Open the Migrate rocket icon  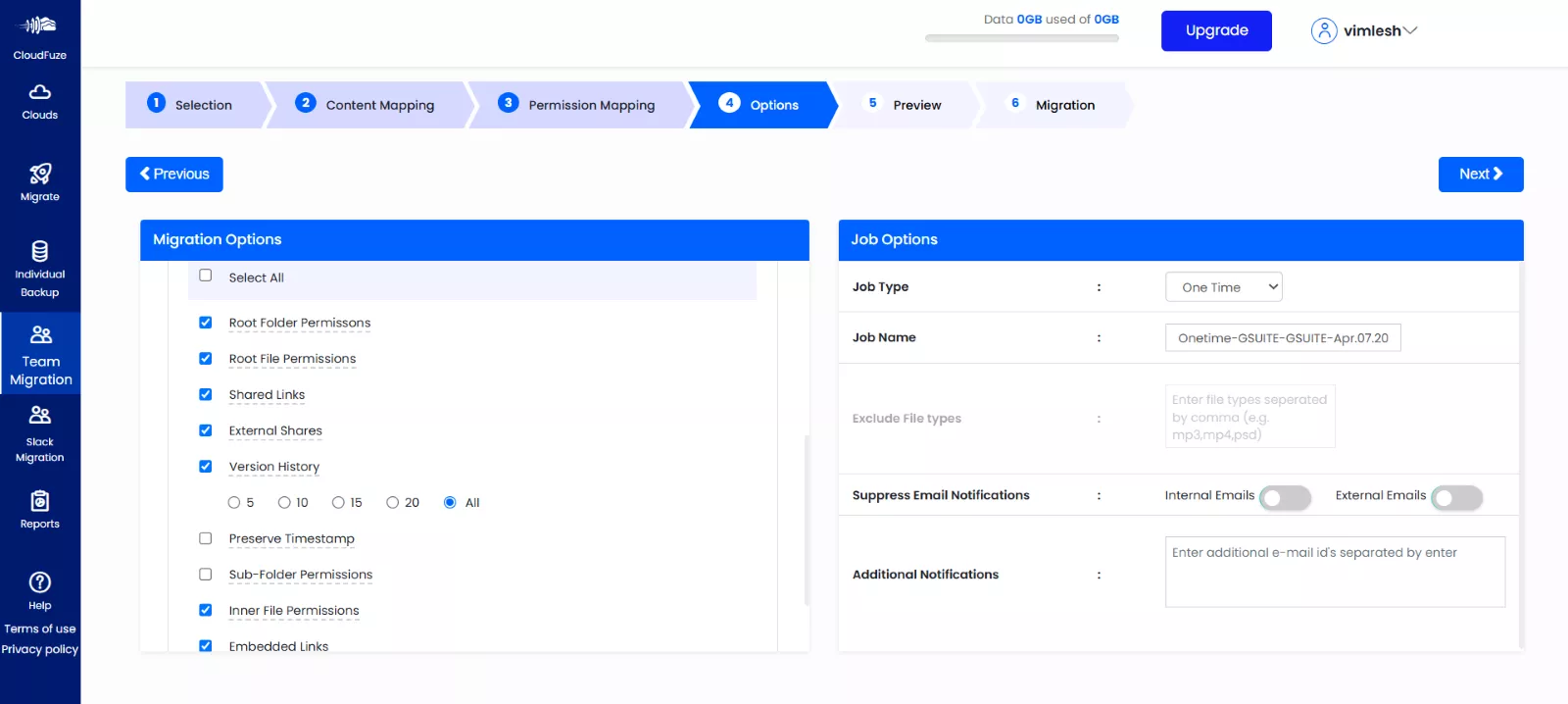coord(40,174)
